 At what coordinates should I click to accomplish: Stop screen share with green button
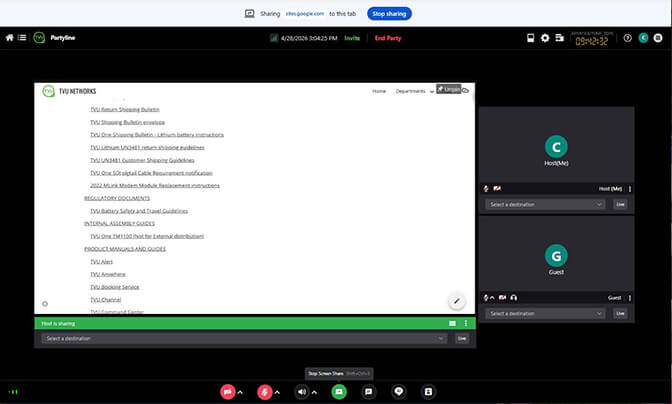tap(339, 392)
